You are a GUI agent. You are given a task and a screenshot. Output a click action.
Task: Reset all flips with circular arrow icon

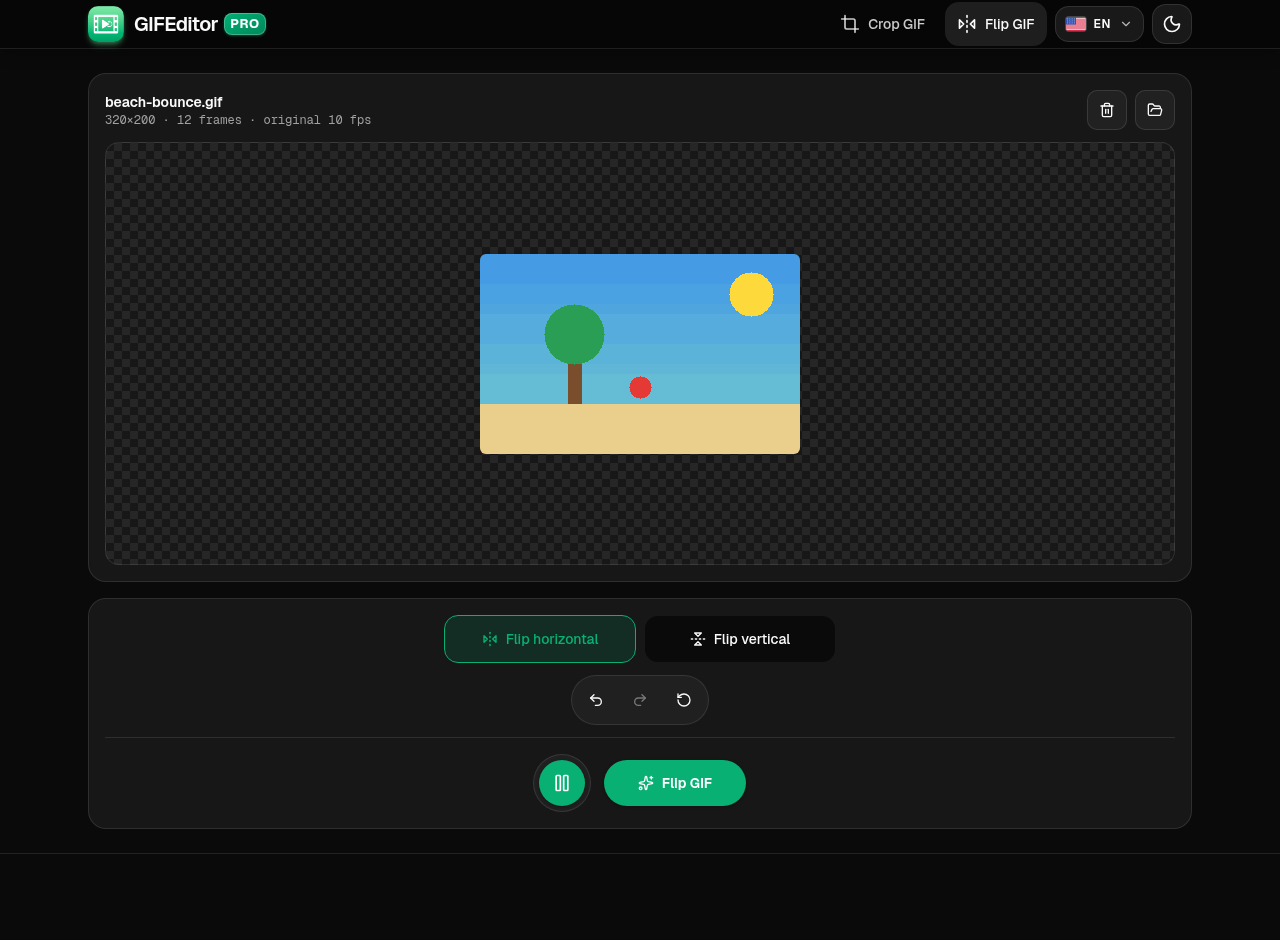pos(684,700)
